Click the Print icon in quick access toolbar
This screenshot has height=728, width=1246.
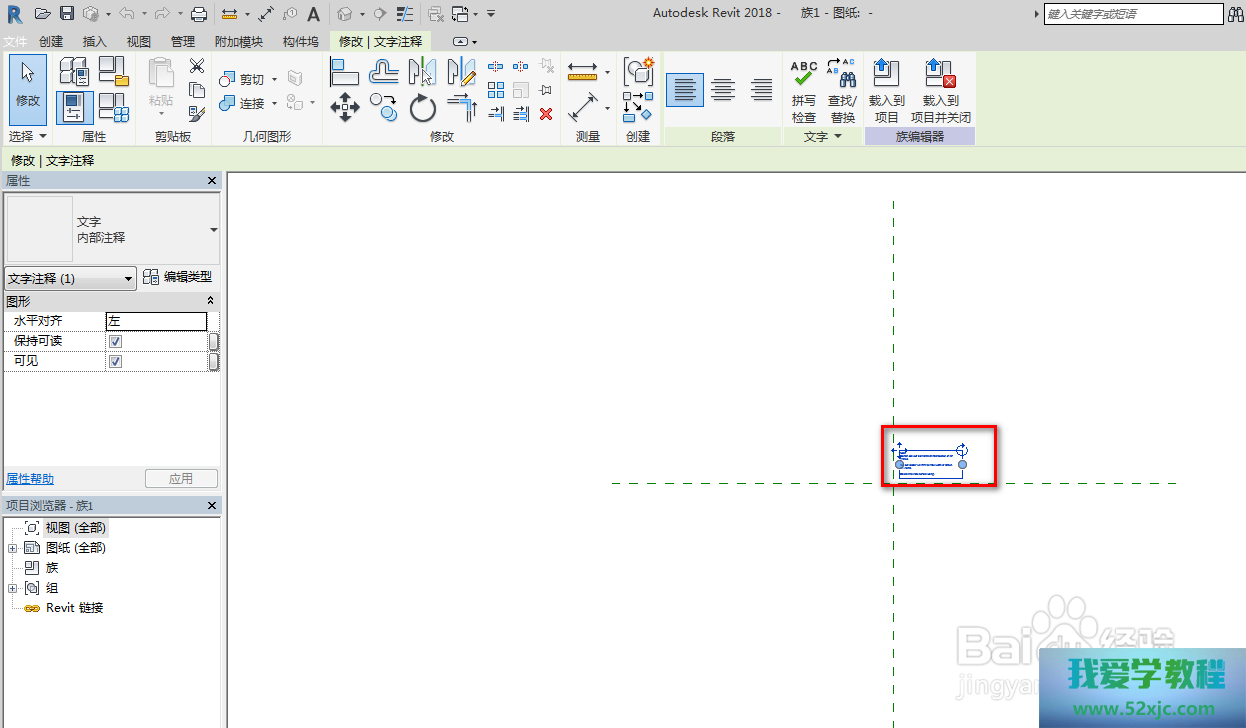click(199, 14)
